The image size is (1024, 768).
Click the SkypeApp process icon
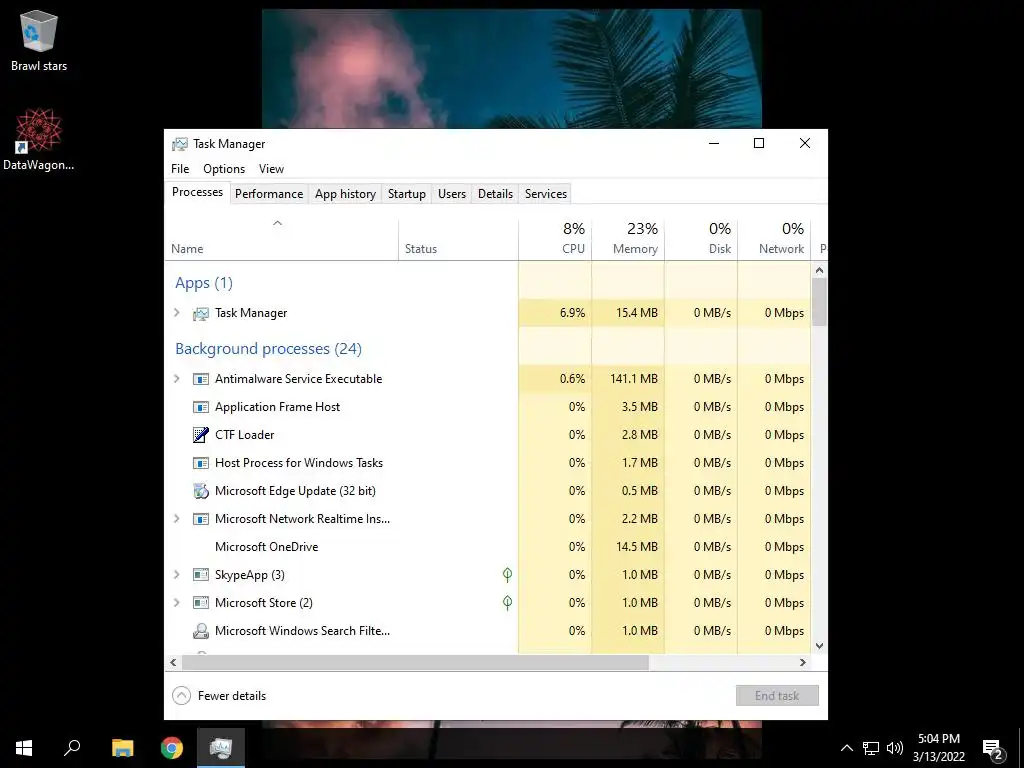pyautogui.click(x=200, y=575)
